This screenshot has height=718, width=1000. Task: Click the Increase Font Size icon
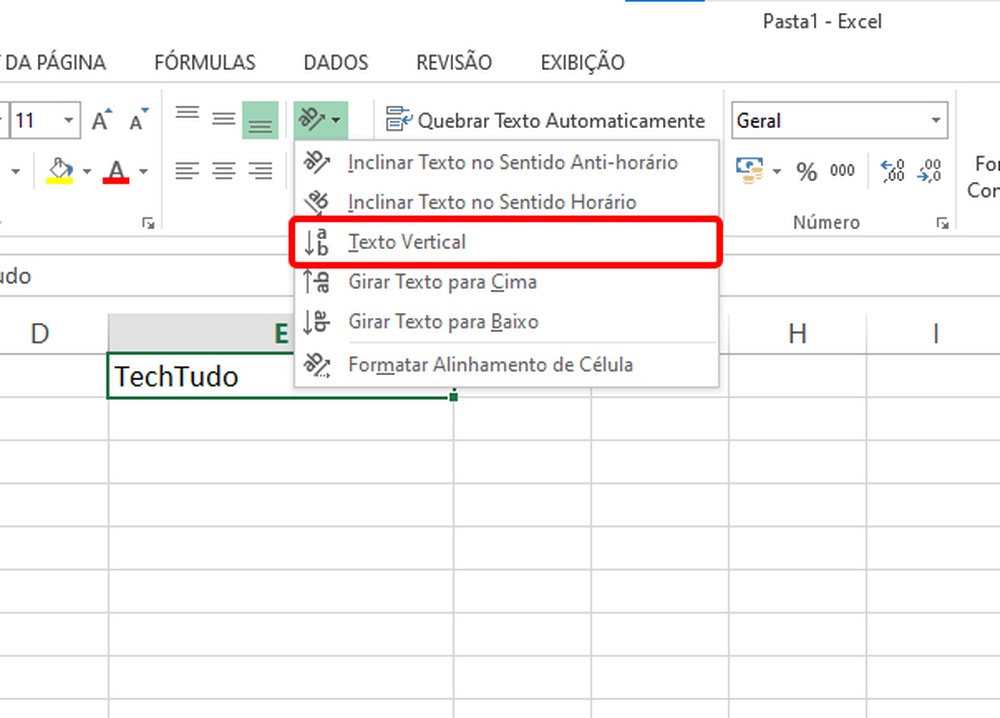click(x=100, y=118)
